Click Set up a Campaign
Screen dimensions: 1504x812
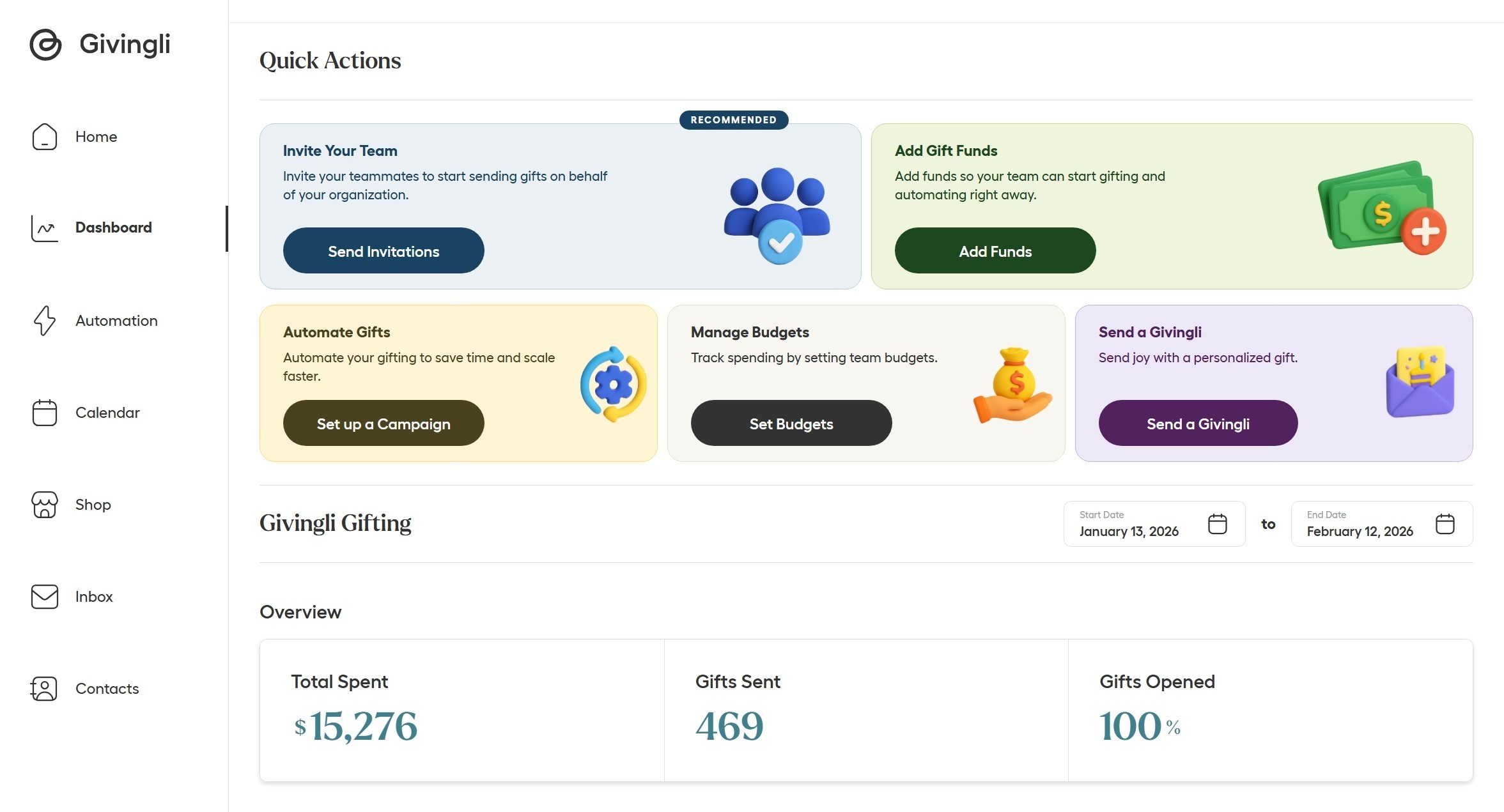click(x=384, y=423)
